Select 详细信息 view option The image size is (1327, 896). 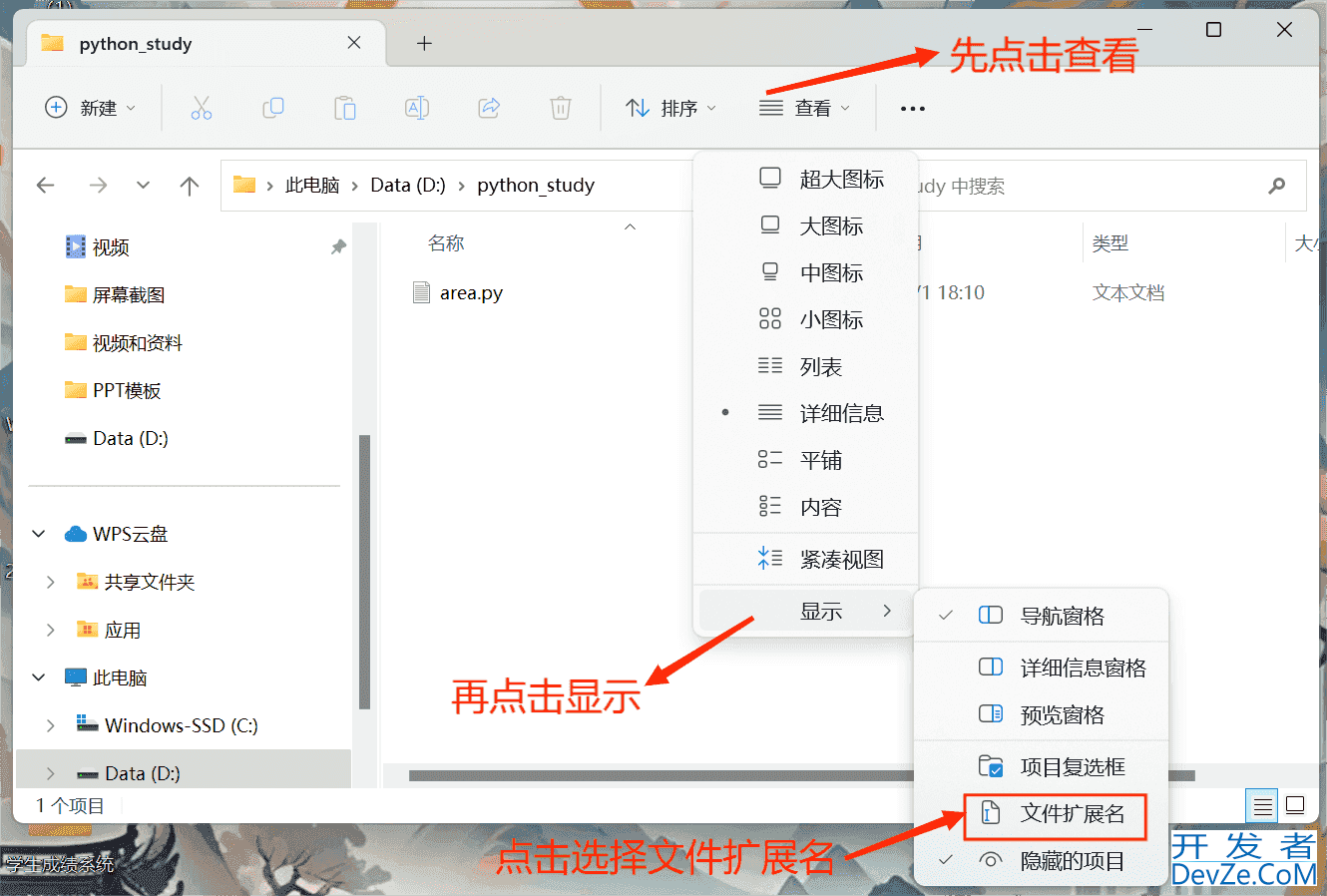pyautogui.click(x=805, y=413)
